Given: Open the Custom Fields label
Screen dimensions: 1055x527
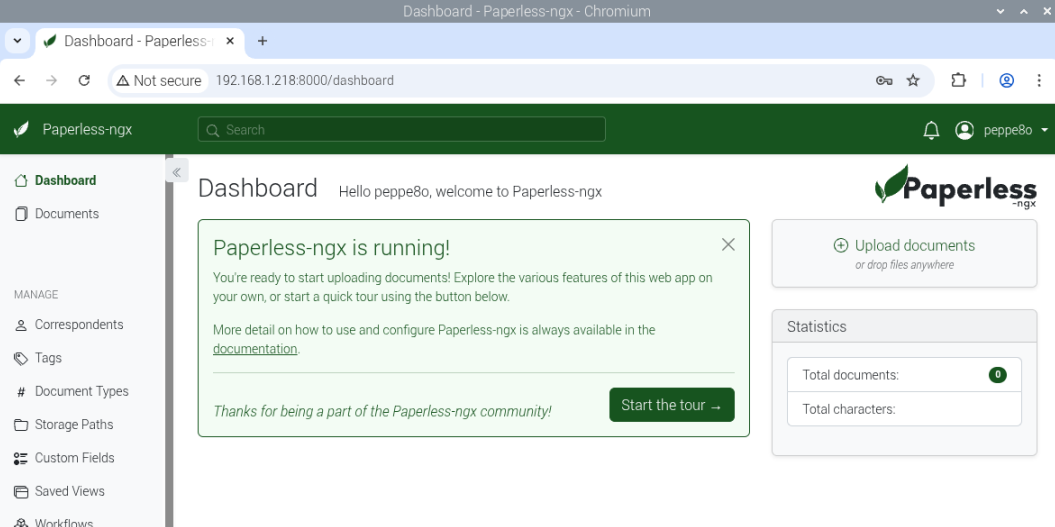Looking at the screenshot, I should (x=75, y=458).
